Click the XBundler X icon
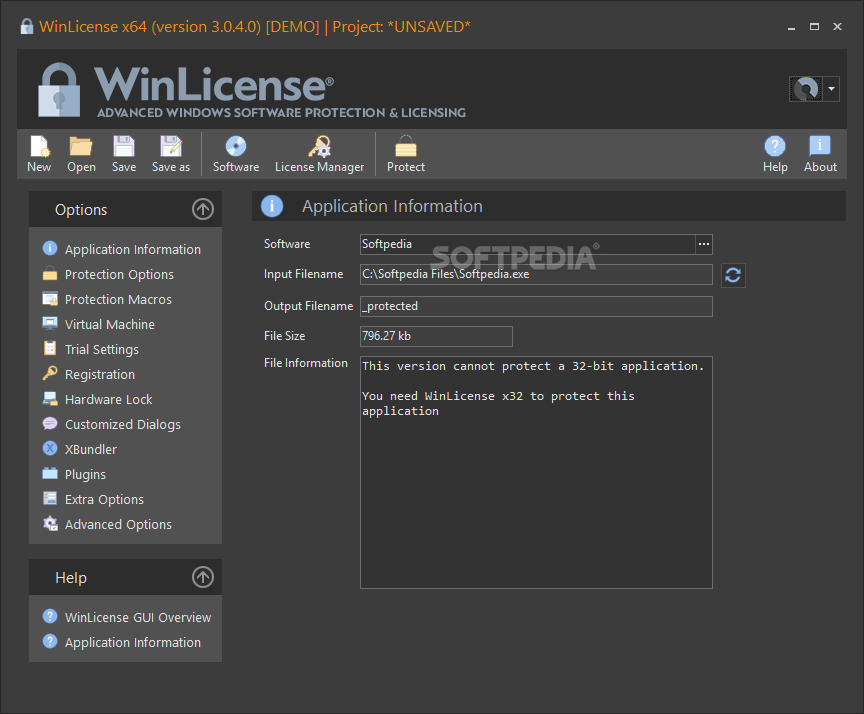This screenshot has height=714, width=864. tap(50, 448)
